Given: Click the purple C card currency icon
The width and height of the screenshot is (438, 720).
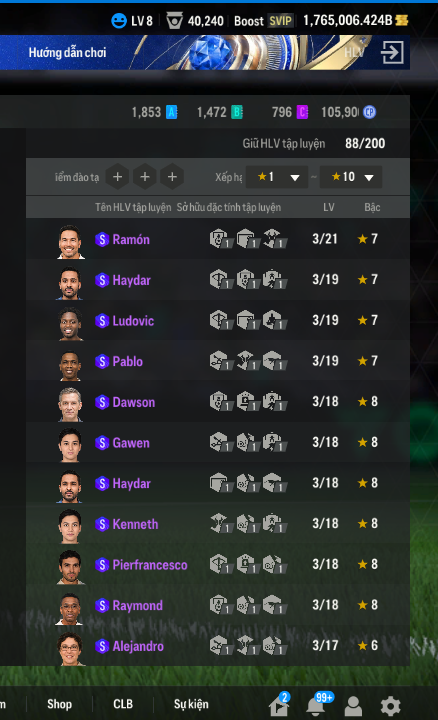Looking at the screenshot, I should tap(302, 112).
